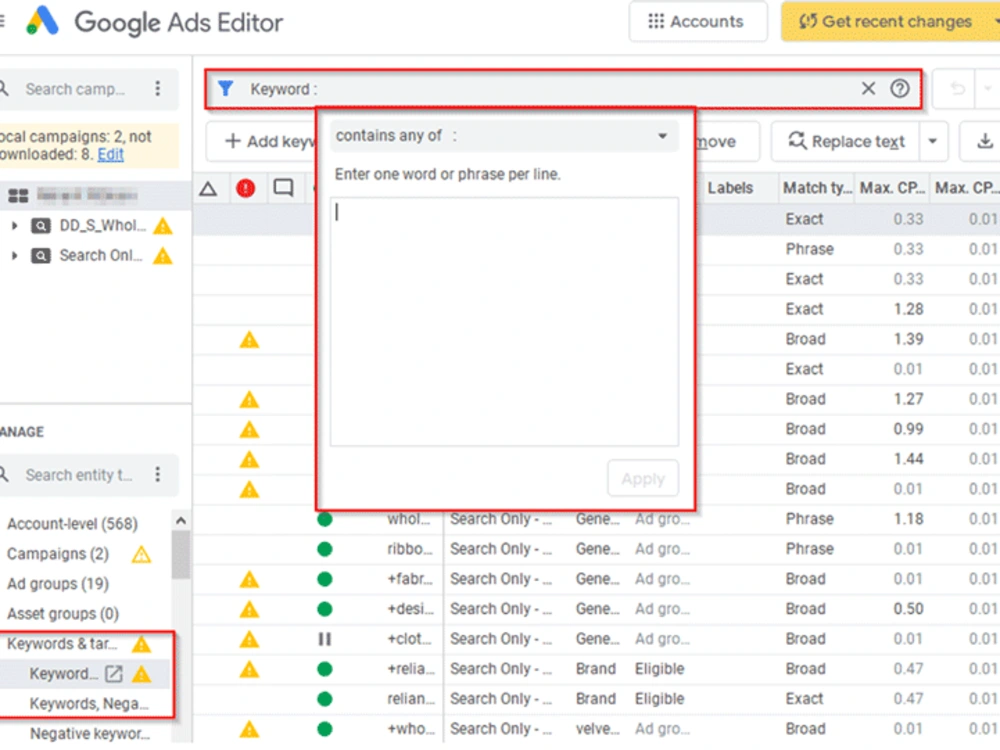This screenshot has width=1000, height=750.
Task: Expand the Search Onl... campaign node
Action: point(14,256)
